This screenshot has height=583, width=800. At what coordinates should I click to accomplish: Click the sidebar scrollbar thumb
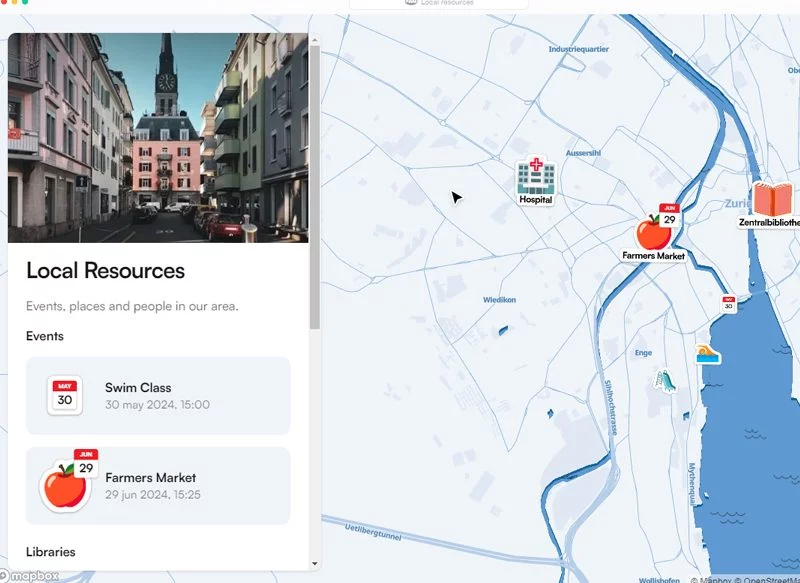pyautogui.click(x=315, y=190)
